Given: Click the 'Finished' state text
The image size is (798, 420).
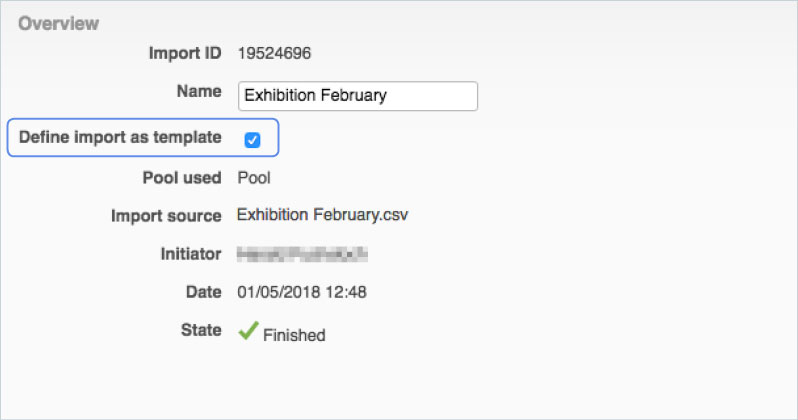Looking at the screenshot, I should pyautogui.click(x=294, y=335).
